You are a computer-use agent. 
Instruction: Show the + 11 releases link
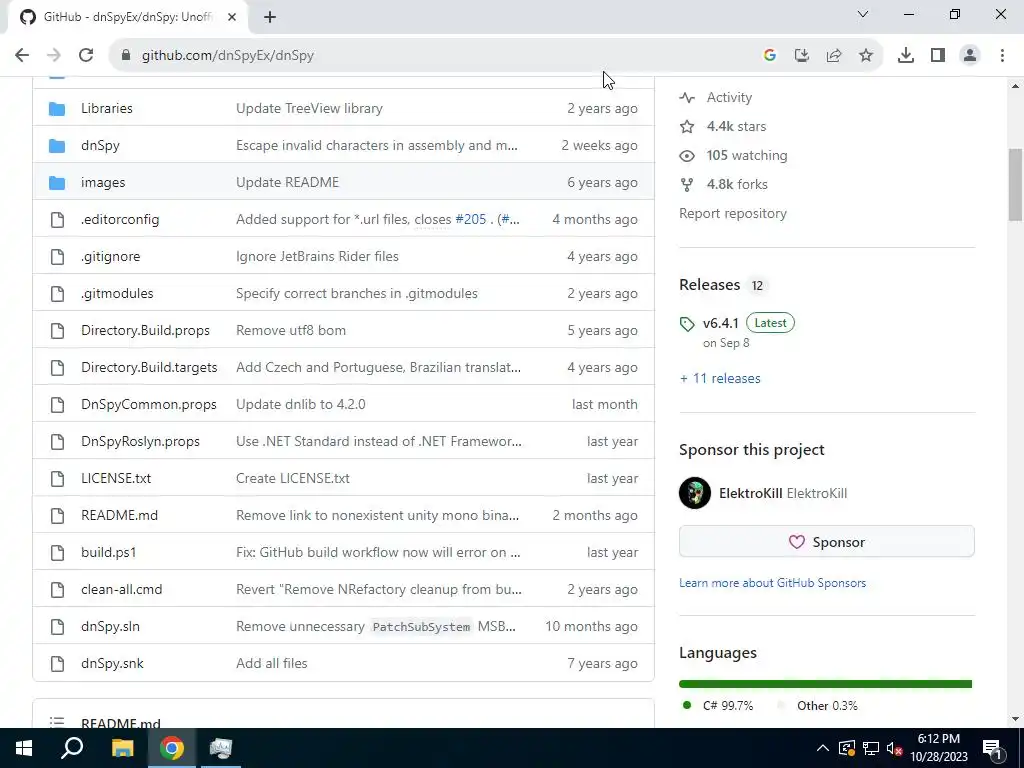pos(720,378)
